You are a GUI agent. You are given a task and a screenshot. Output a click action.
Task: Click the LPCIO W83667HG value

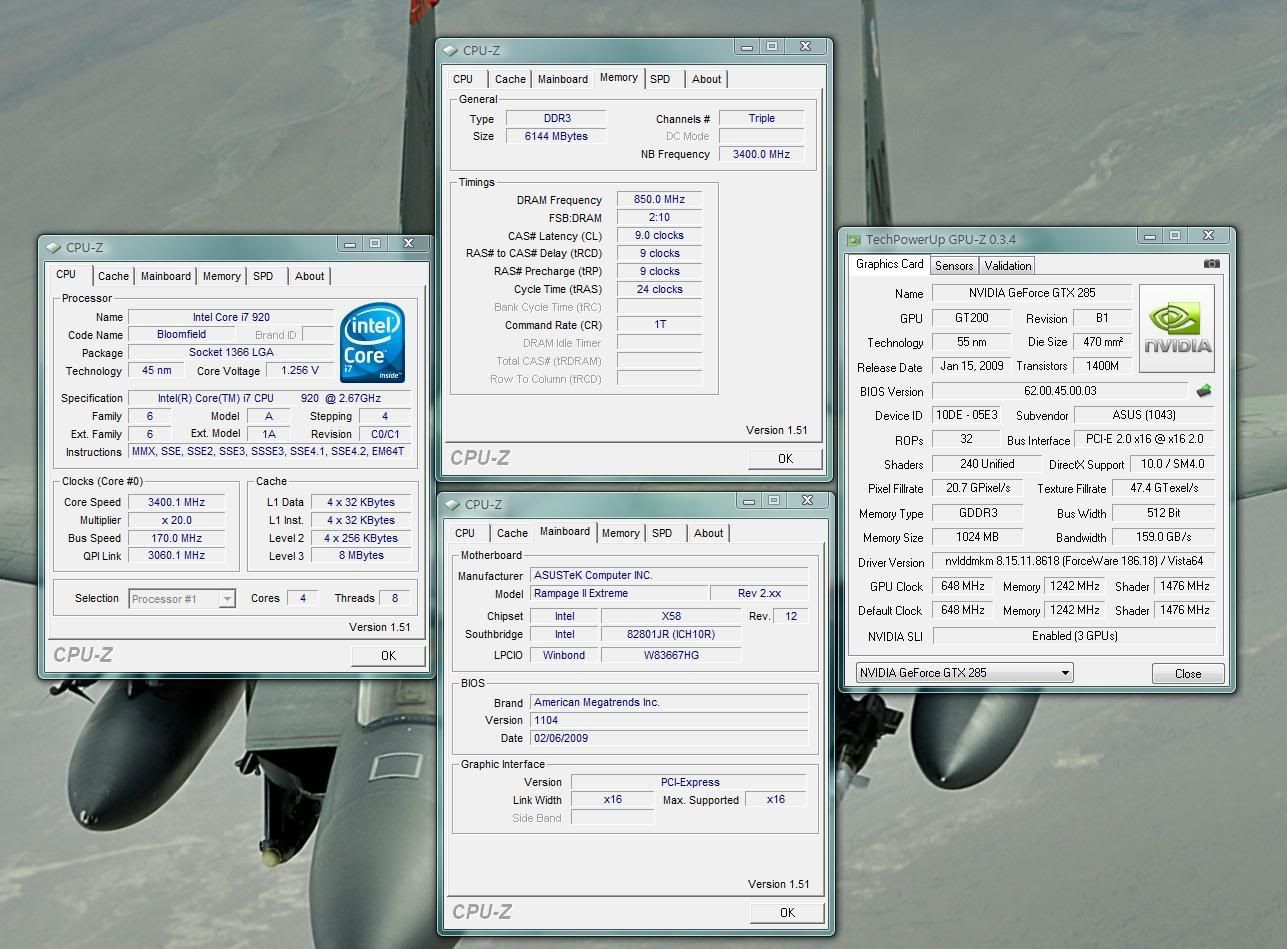(x=671, y=655)
